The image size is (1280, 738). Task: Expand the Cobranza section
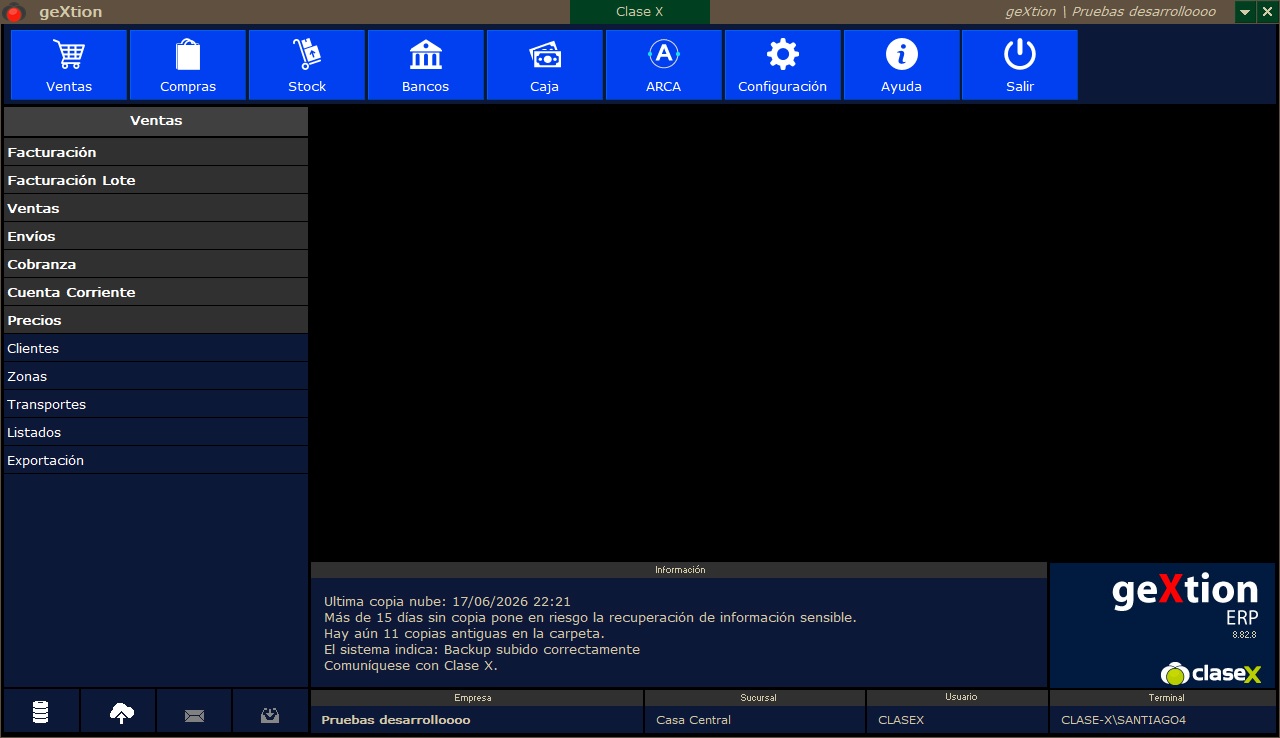coord(156,264)
